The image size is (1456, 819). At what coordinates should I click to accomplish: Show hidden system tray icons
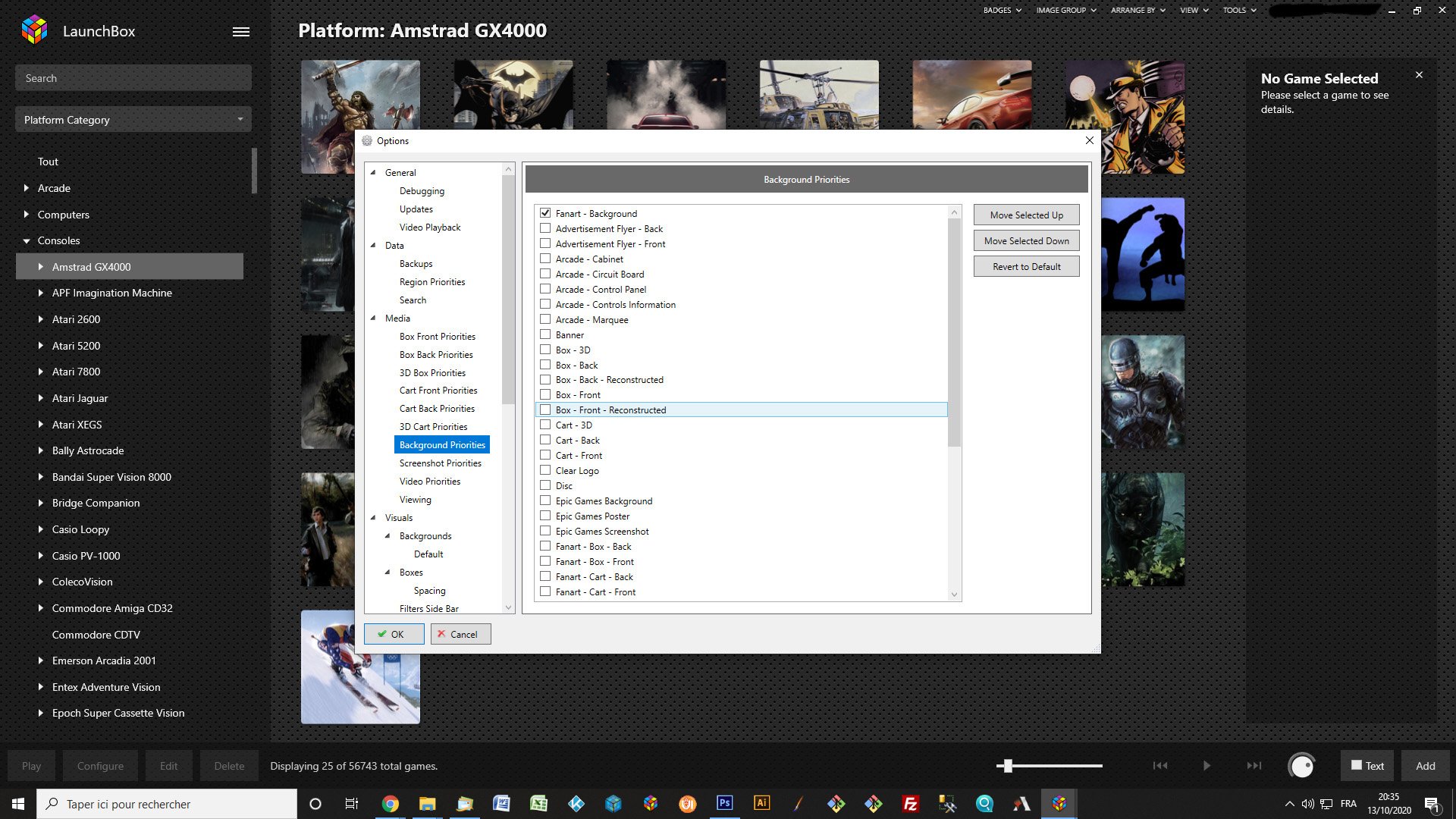pos(1289,804)
